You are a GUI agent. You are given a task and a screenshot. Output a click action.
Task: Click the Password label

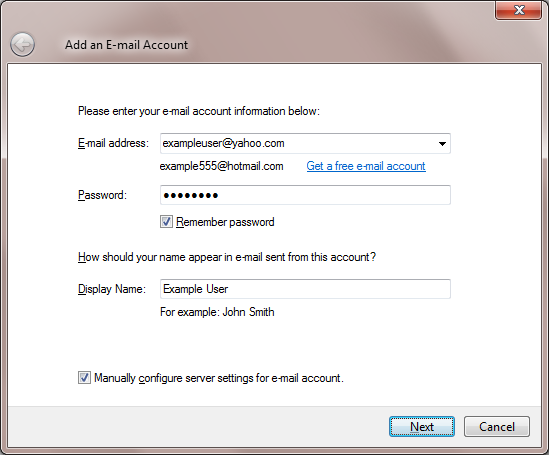click(102, 195)
